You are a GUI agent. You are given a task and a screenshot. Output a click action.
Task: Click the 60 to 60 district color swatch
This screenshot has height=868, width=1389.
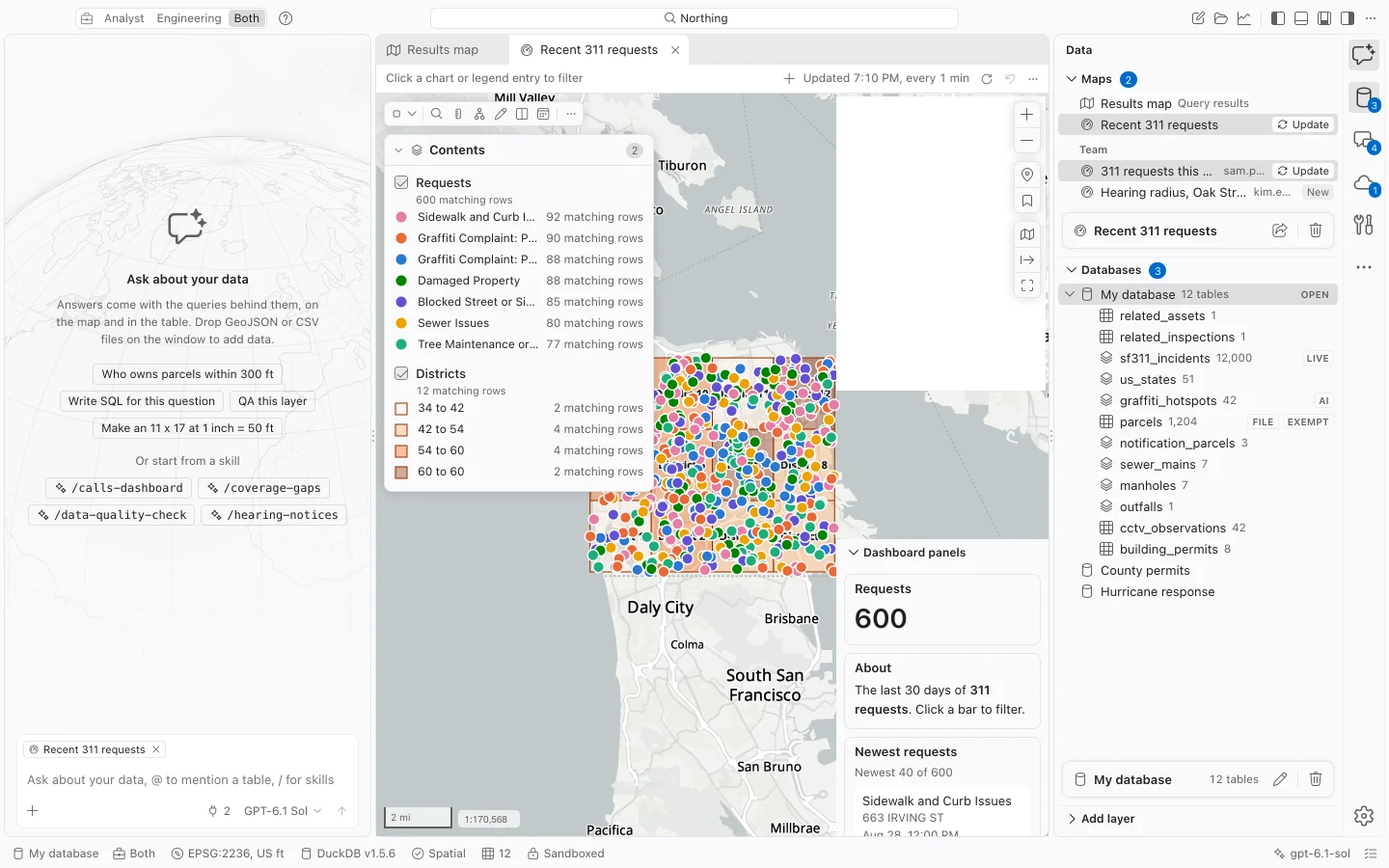(x=401, y=472)
